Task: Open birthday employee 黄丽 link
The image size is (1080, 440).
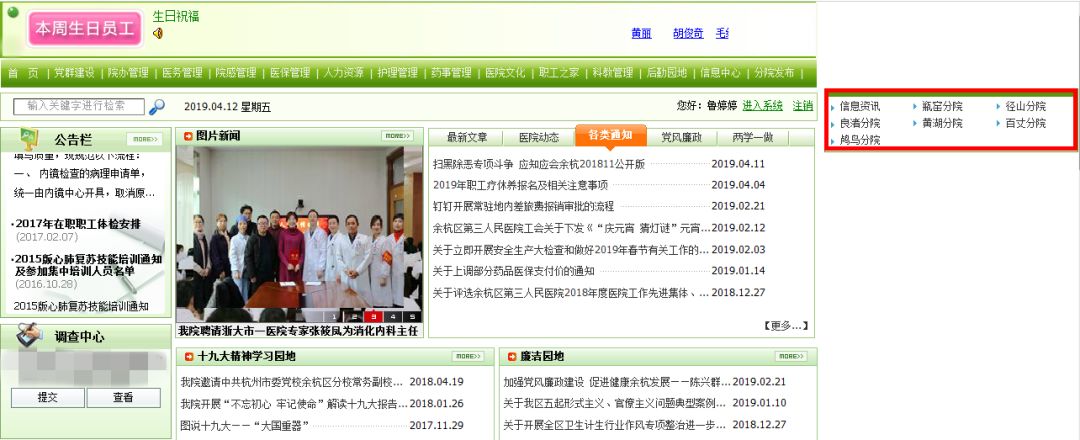Action: click(x=641, y=33)
